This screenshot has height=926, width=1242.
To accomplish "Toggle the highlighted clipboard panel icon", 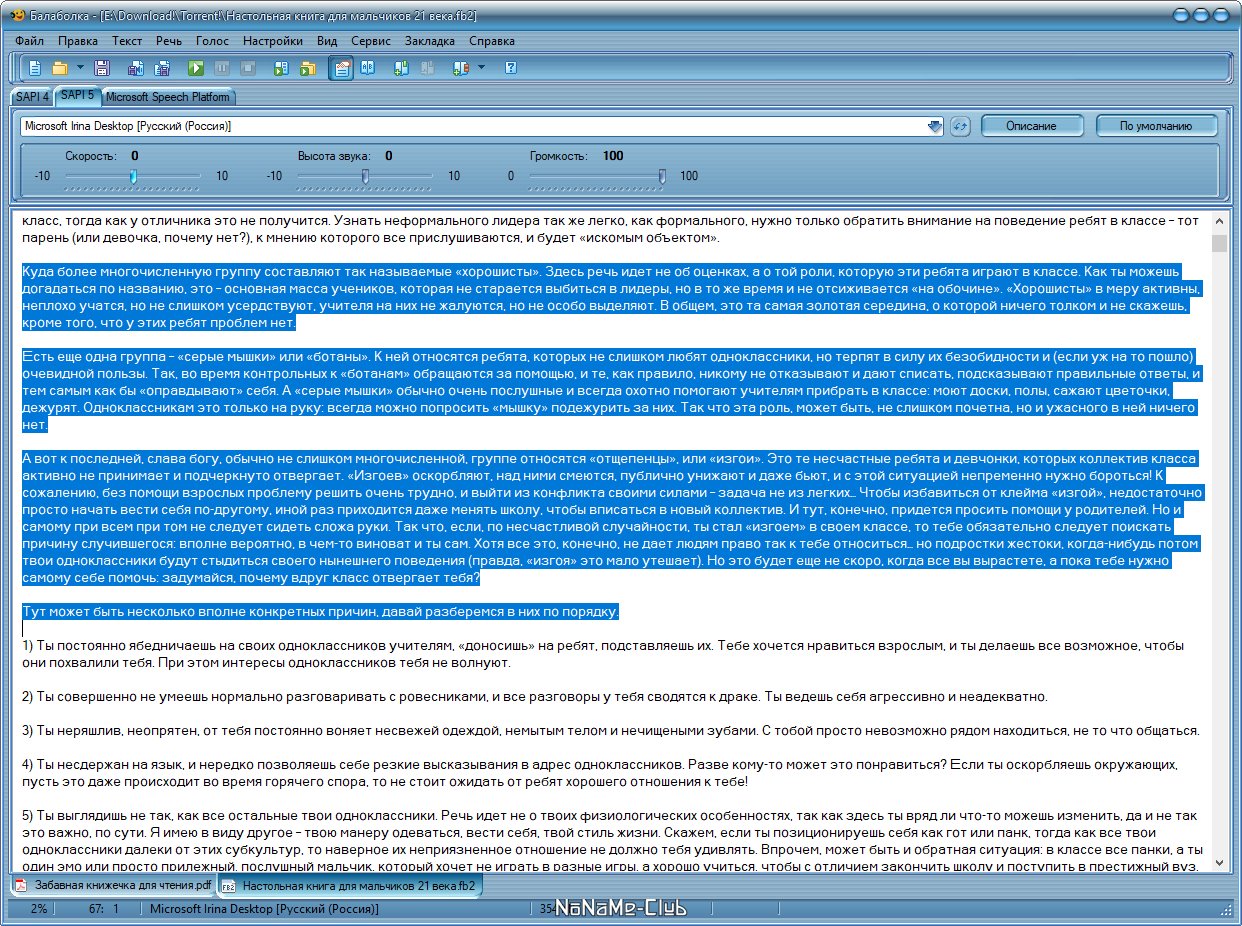I will (x=341, y=68).
